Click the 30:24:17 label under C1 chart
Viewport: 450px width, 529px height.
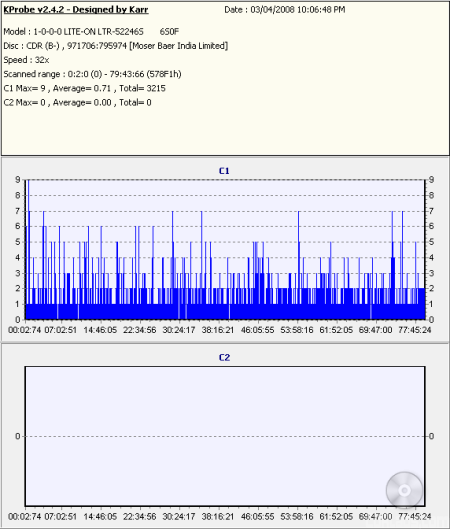coord(179,330)
